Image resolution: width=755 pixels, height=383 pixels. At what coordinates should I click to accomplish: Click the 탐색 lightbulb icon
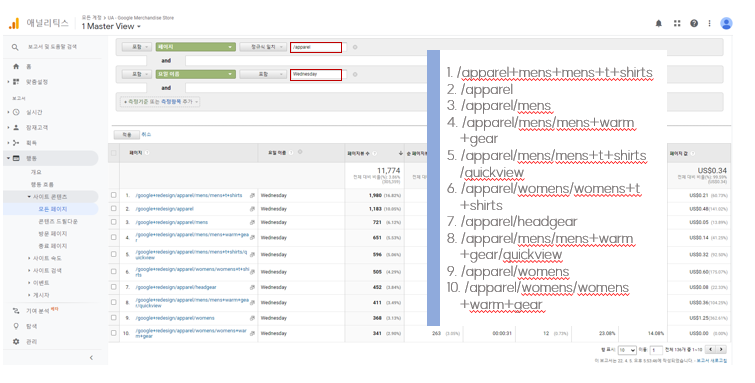[16, 326]
